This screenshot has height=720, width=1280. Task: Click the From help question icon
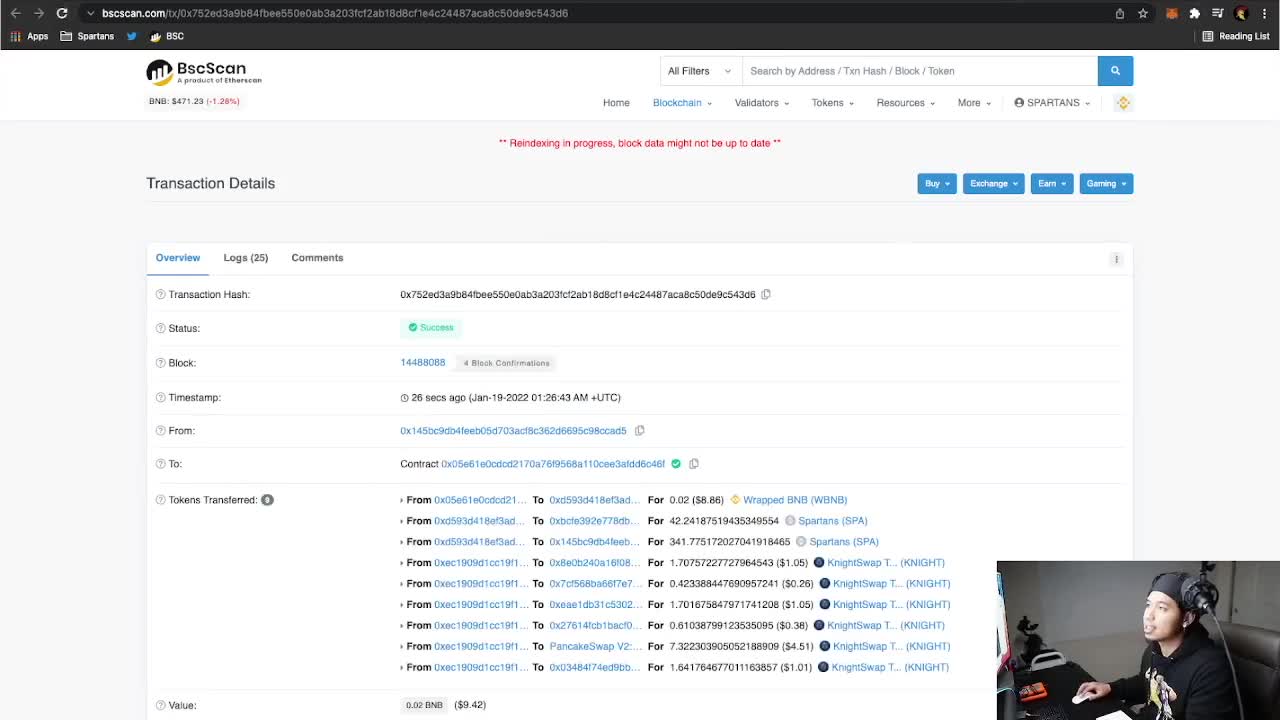[x=160, y=431]
